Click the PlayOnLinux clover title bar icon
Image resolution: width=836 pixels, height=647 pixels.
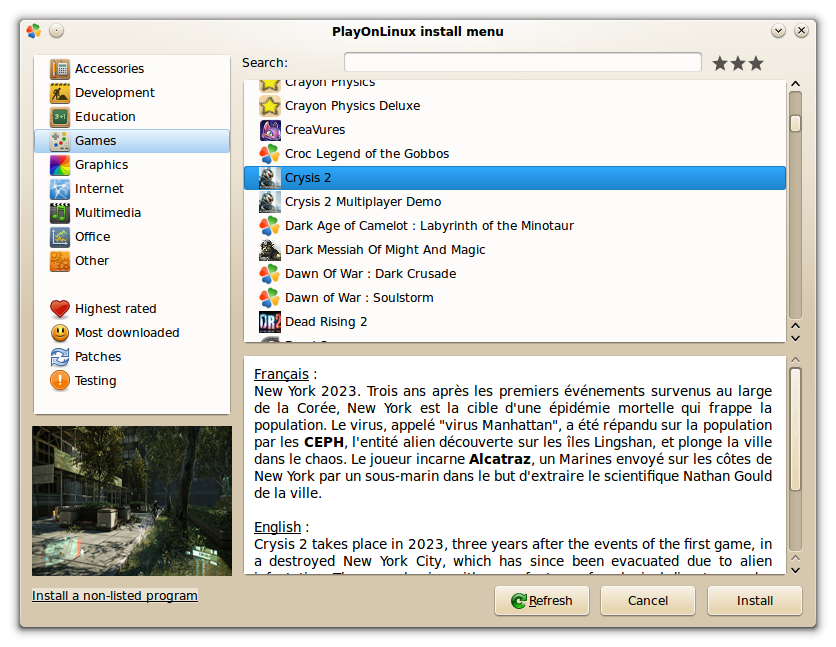point(34,31)
